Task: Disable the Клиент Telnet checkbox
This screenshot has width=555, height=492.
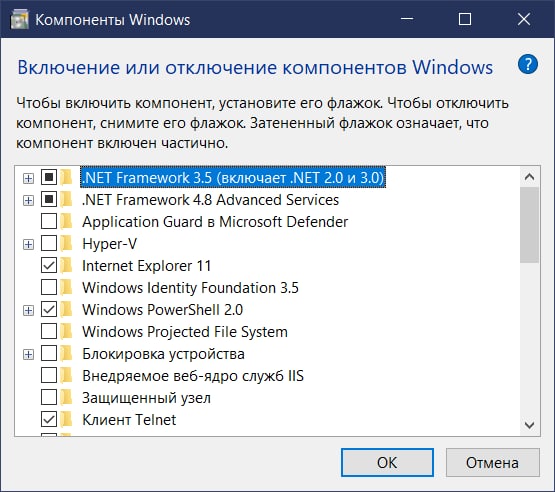Action: 49,419
